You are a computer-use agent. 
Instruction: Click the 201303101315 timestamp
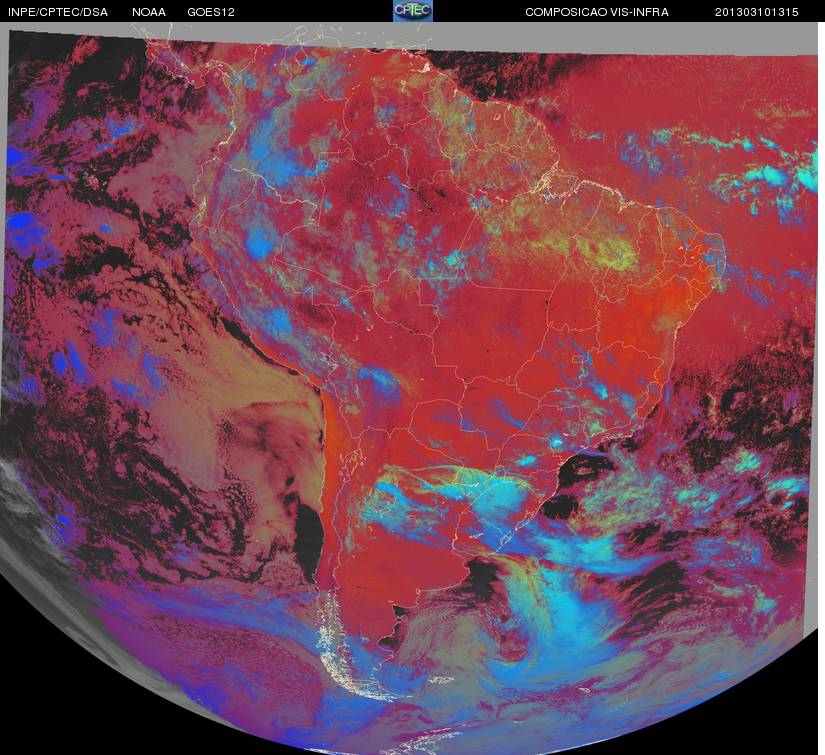pos(757,12)
